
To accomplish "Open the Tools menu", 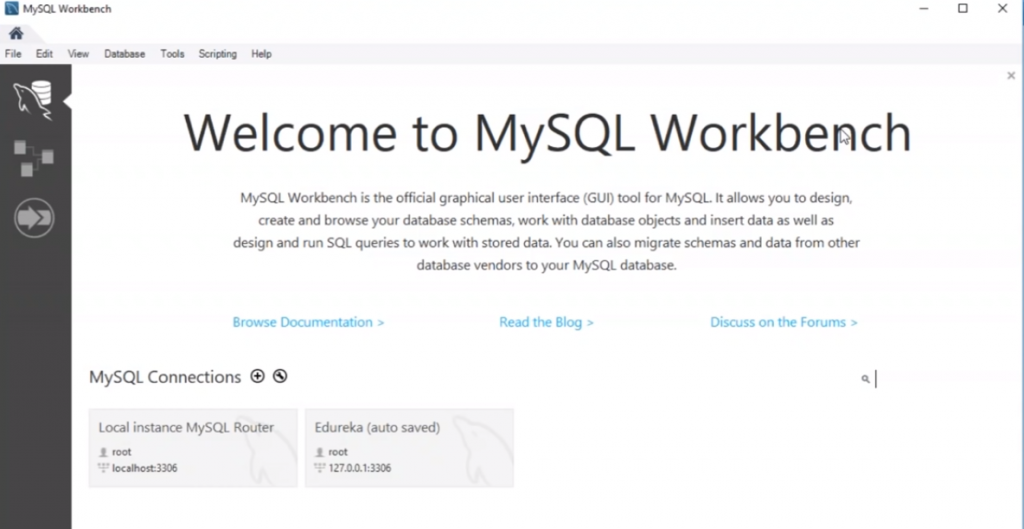I will [x=172, y=54].
